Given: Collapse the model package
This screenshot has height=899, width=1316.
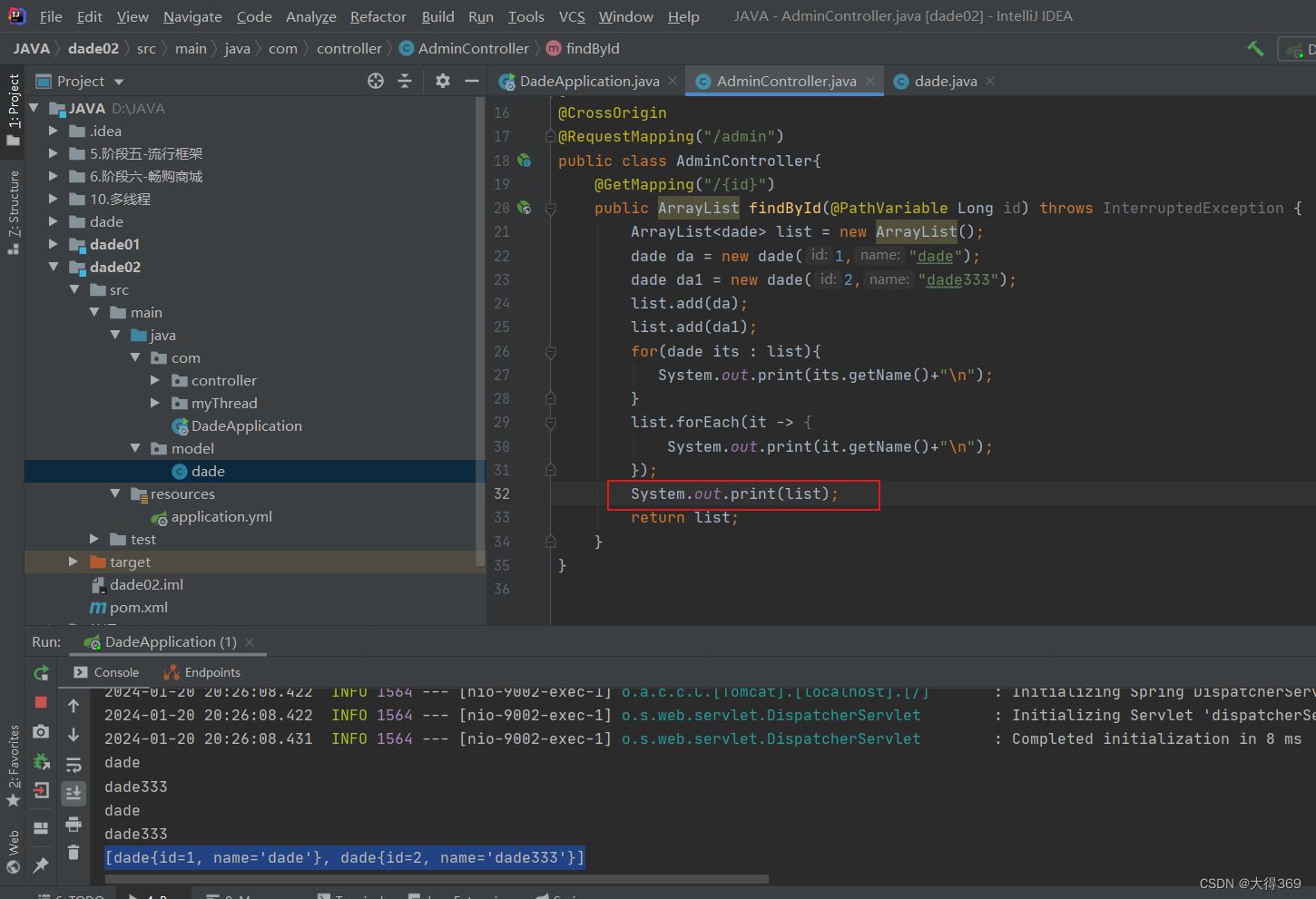Looking at the screenshot, I should point(135,448).
